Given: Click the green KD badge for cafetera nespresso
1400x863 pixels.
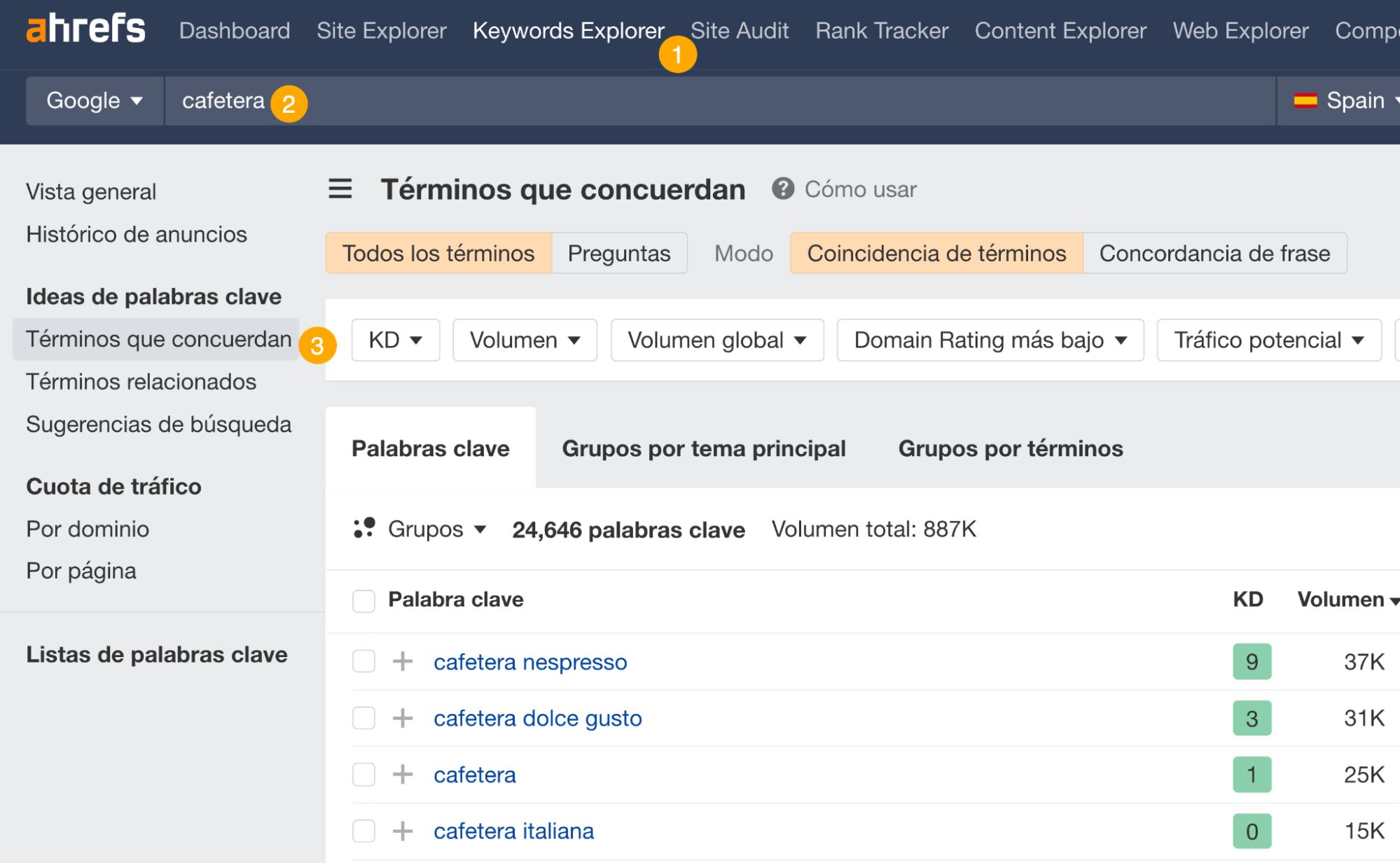Looking at the screenshot, I should click(x=1251, y=660).
